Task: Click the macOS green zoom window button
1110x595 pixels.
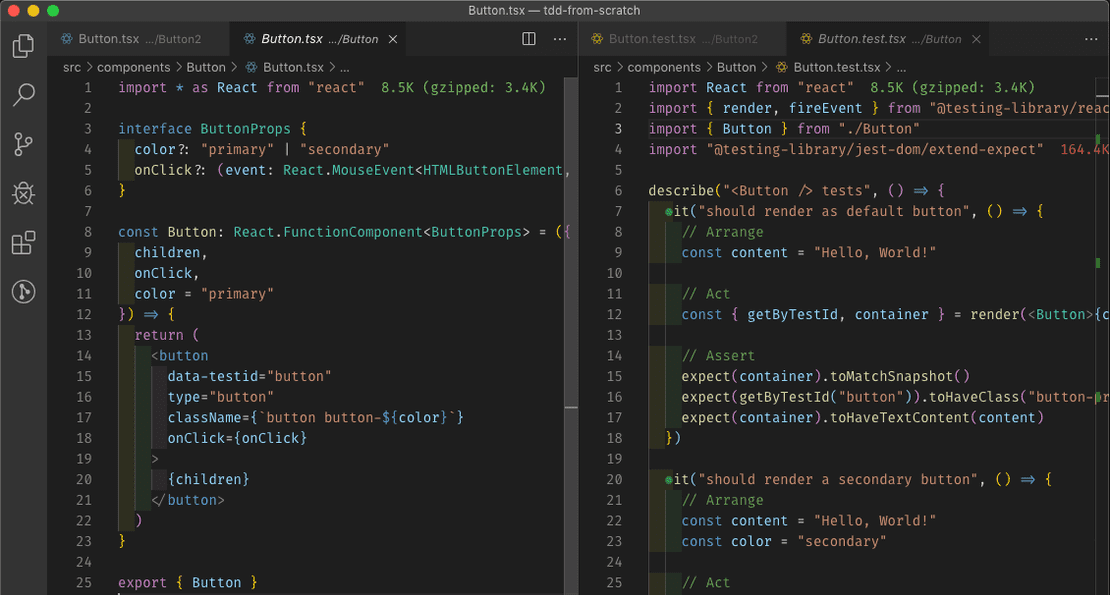Action: pos(53,11)
